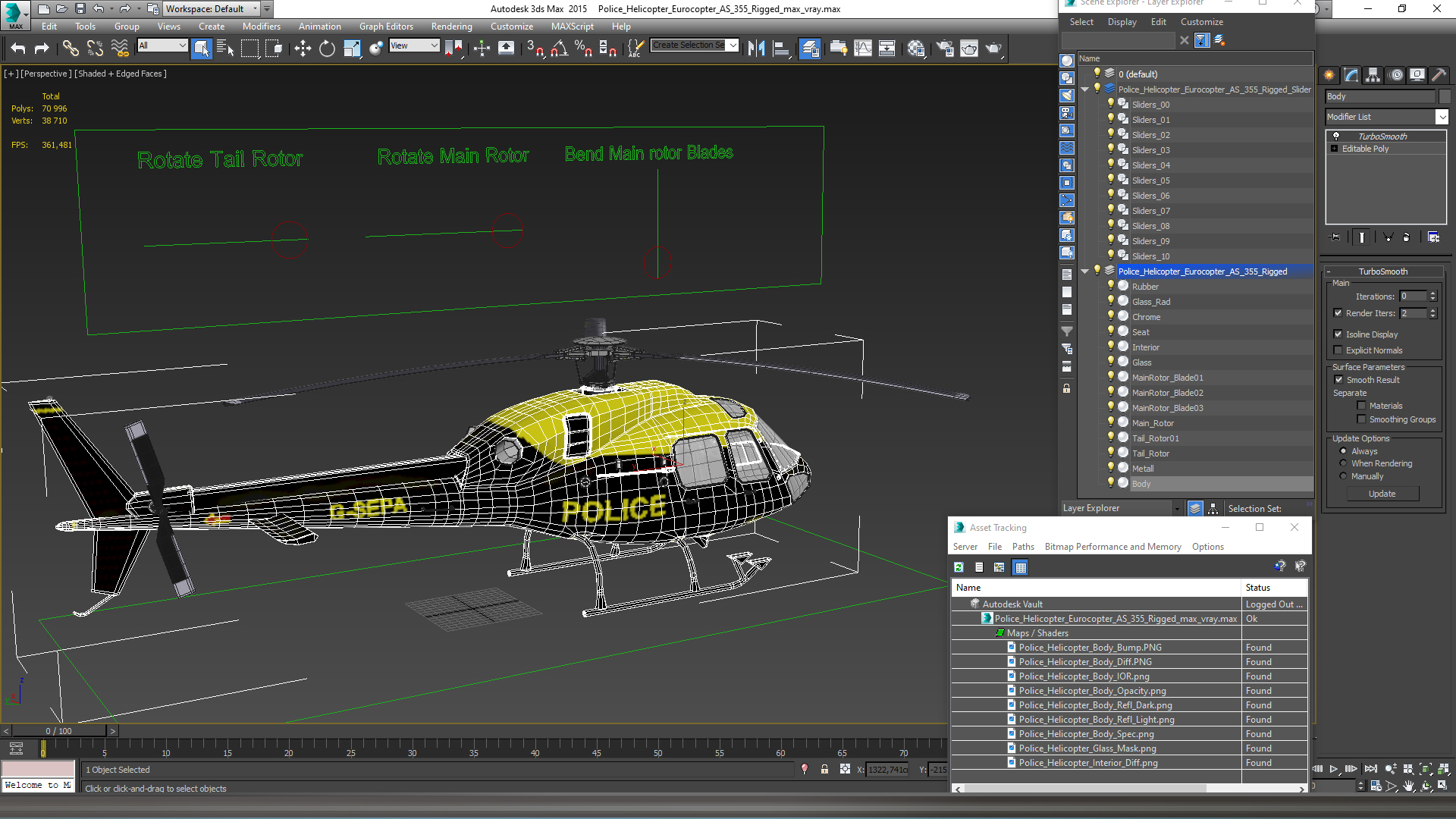The image size is (1456, 819).
Task: Open the Rendering menu
Action: (451, 27)
